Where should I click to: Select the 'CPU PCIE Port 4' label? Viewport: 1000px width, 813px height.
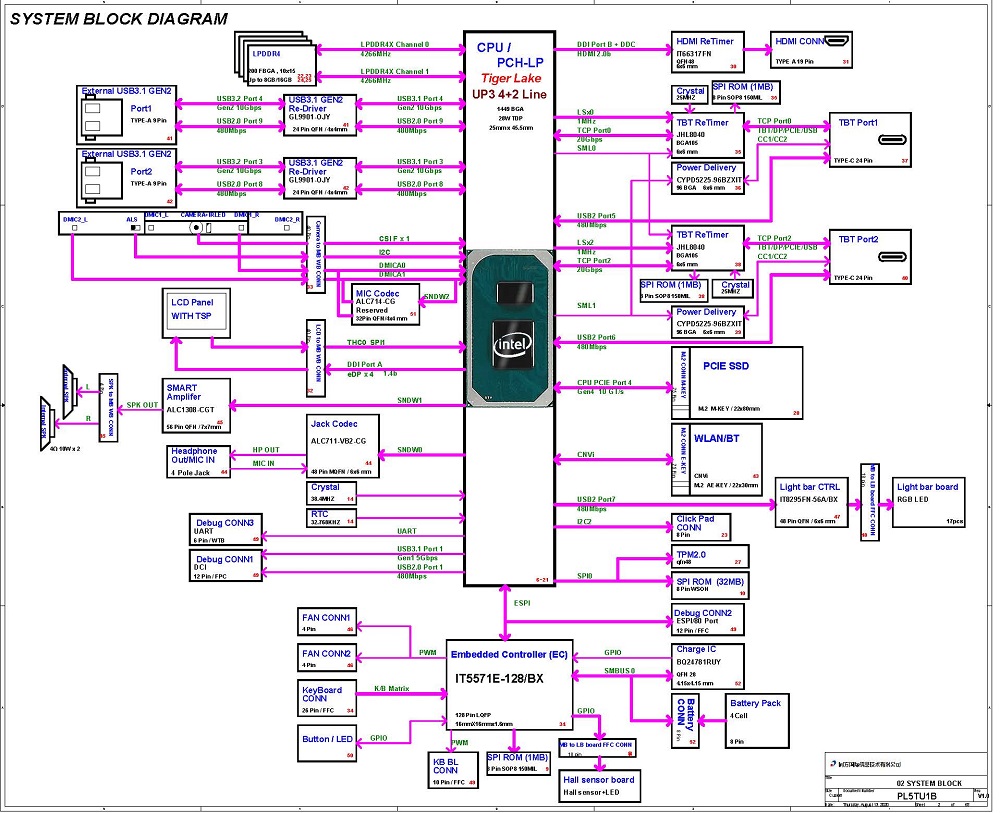pos(604,383)
